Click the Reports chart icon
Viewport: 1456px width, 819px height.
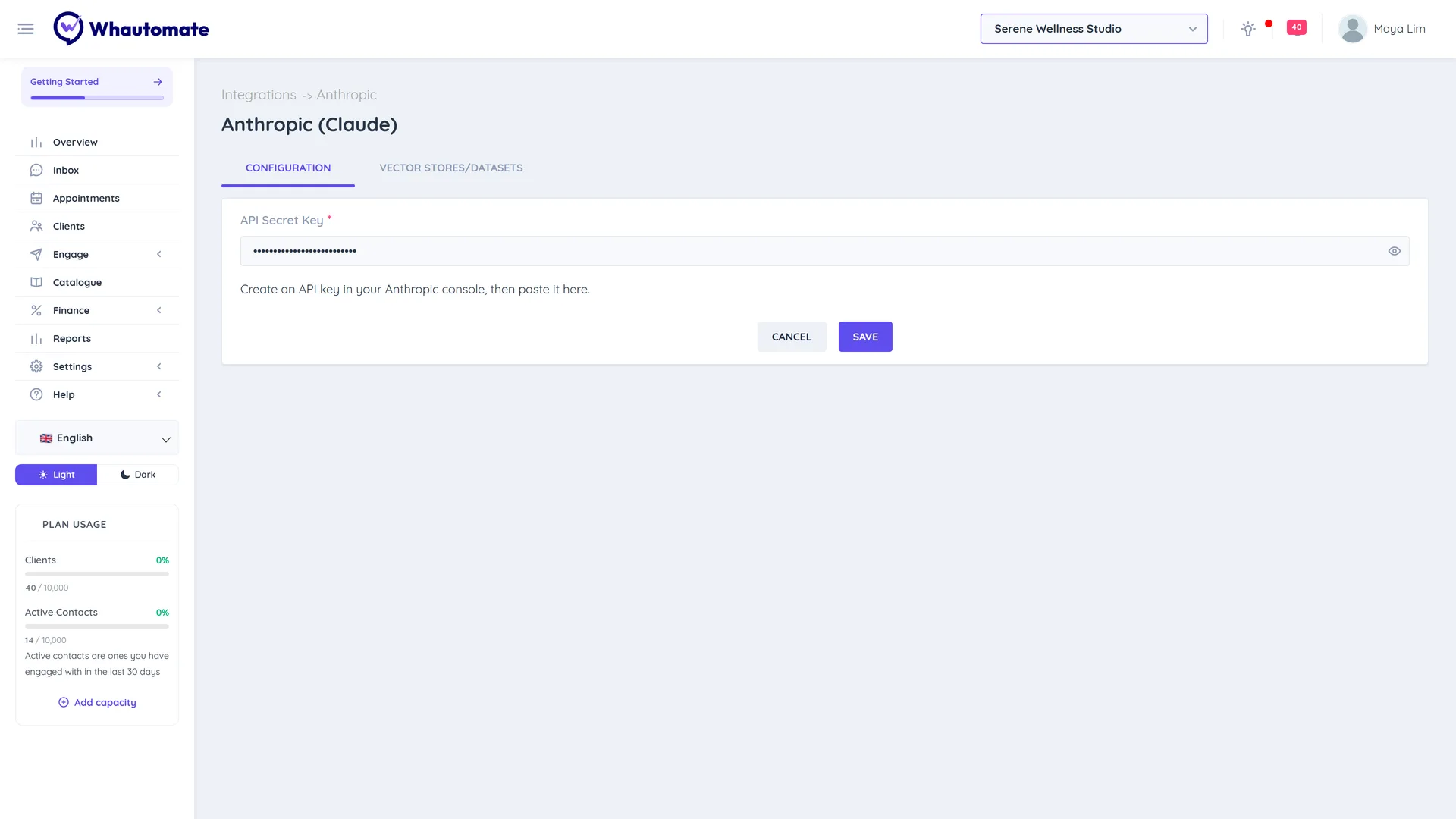tap(36, 339)
